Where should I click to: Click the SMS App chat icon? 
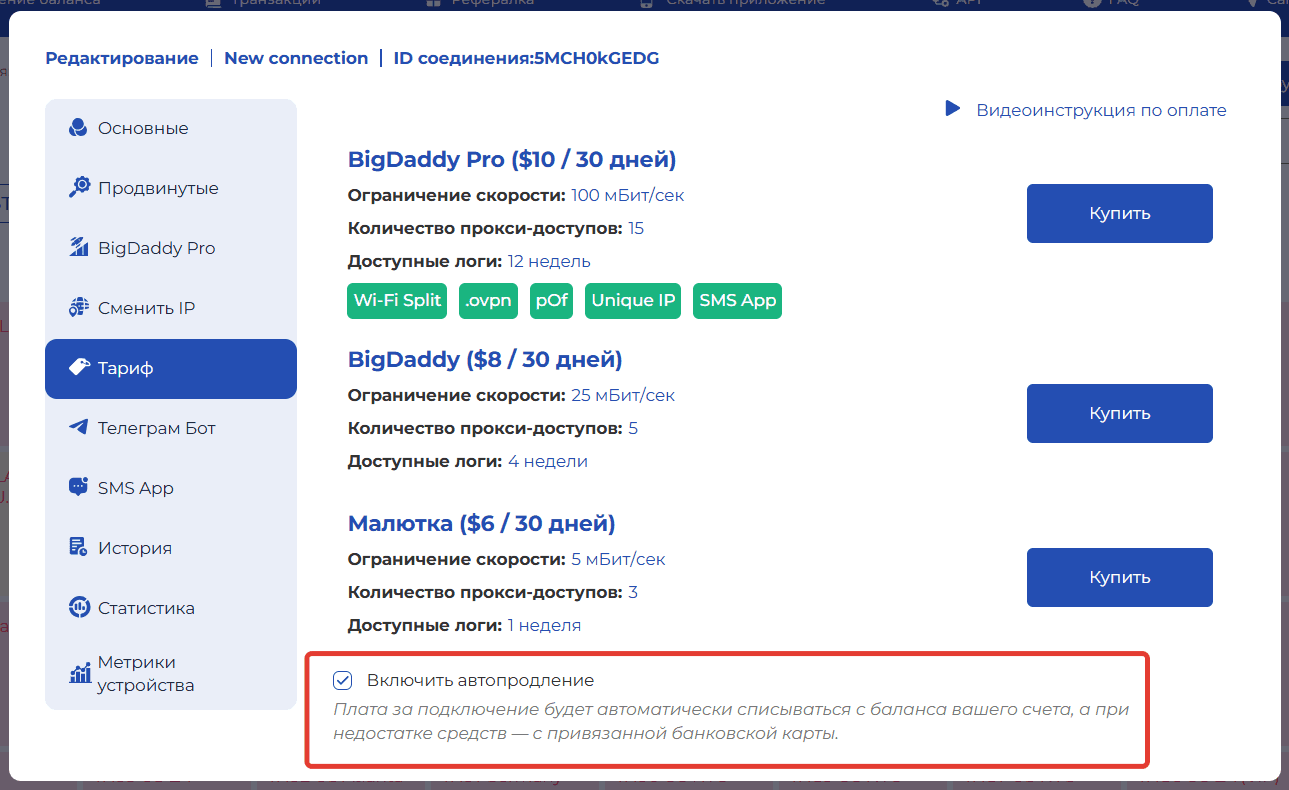pos(79,487)
